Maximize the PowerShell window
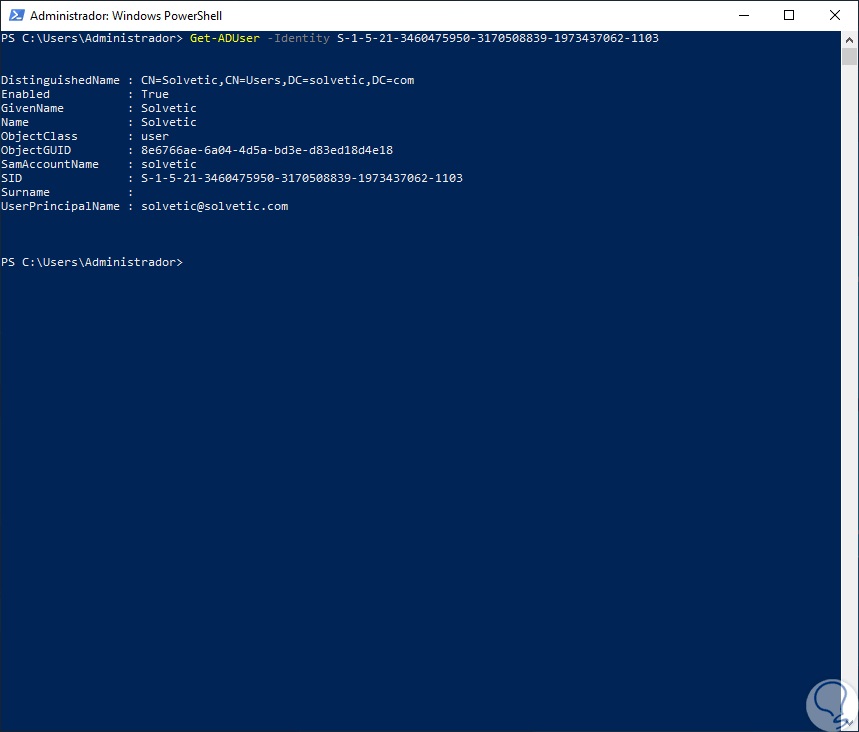Screen dimensions: 859x732 [789, 15]
